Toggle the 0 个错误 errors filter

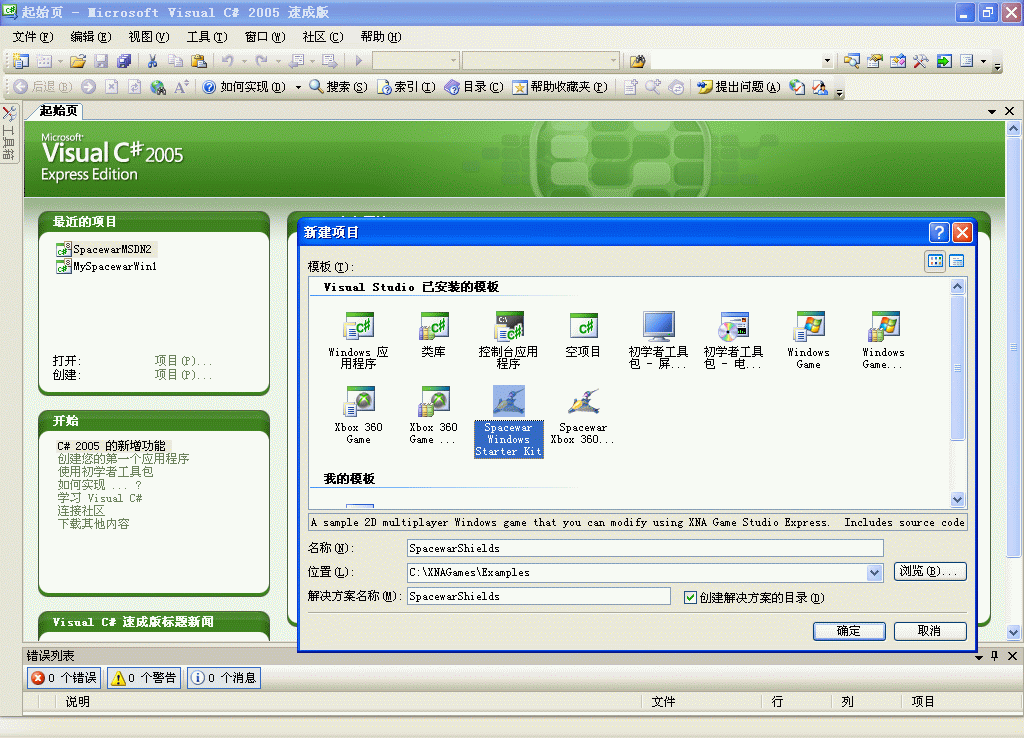64,678
